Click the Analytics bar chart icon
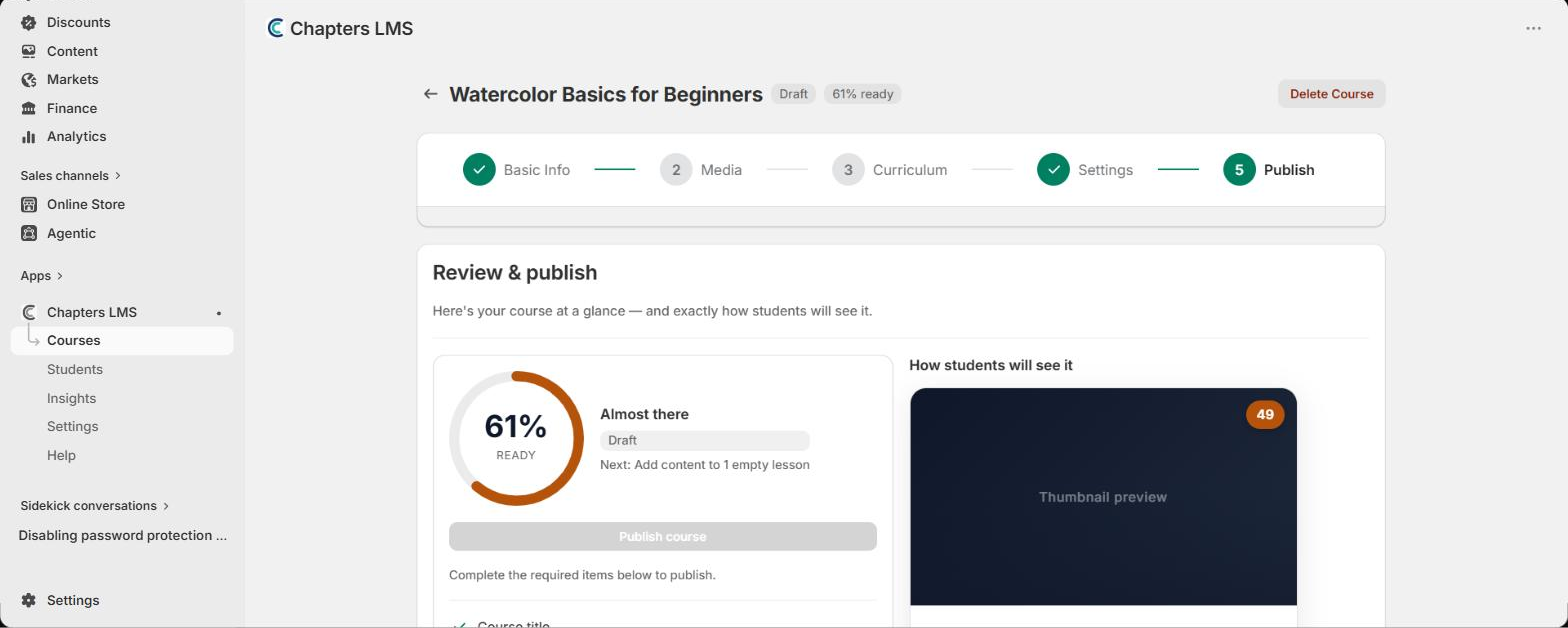This screenshot has width=1568, height=628. [x=29, y=136]
